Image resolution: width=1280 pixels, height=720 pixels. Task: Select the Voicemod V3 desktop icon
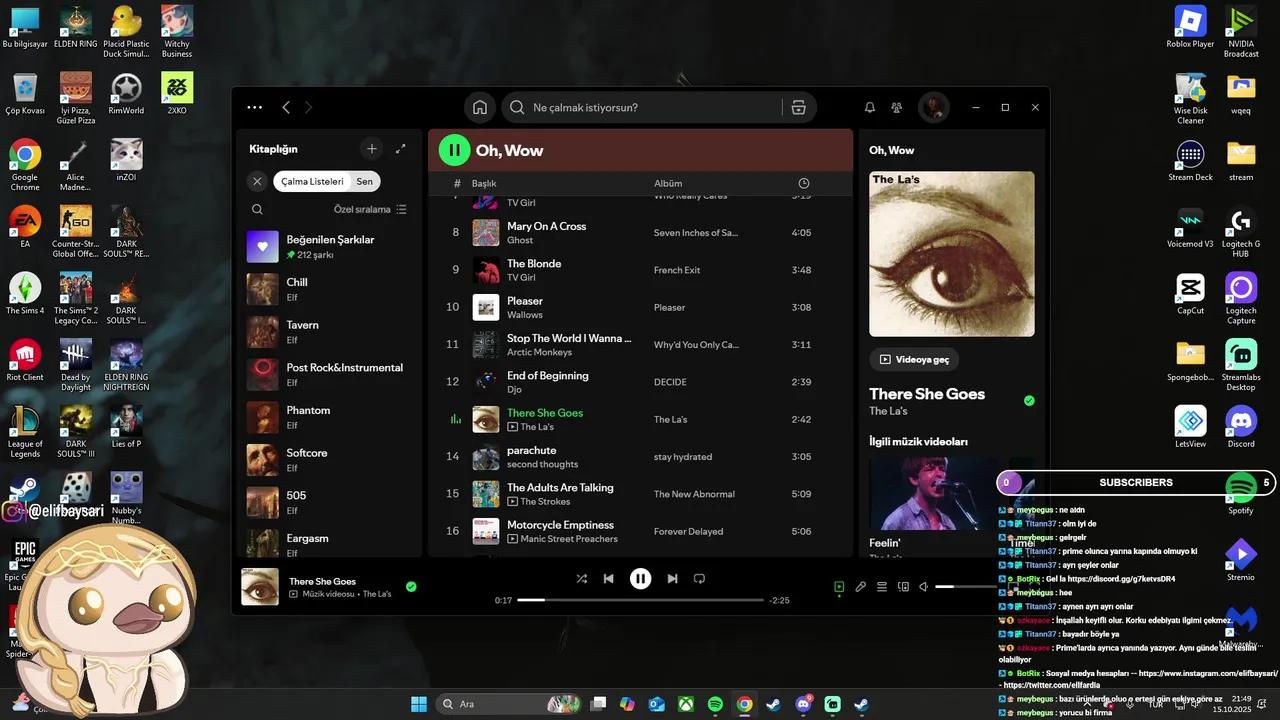[x=1190, y=227]
